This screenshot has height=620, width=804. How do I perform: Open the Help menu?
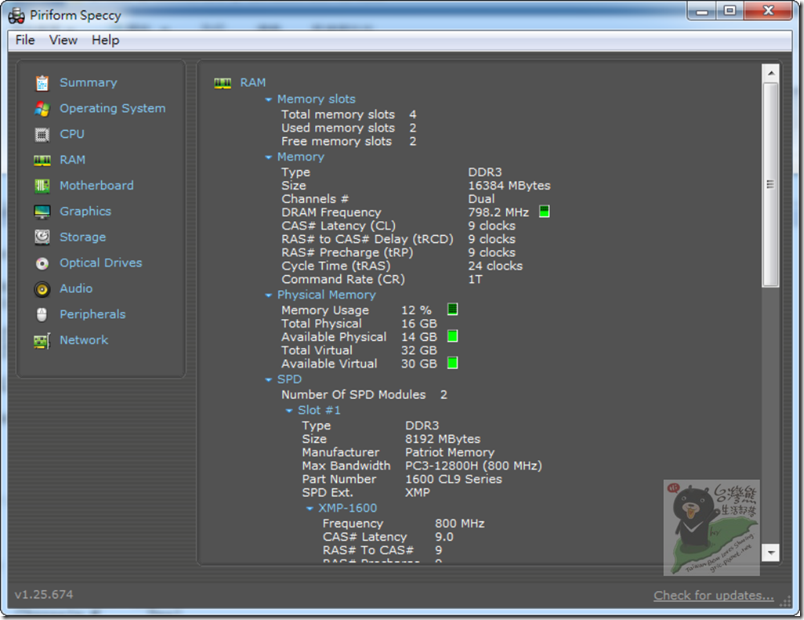point(105,40)
